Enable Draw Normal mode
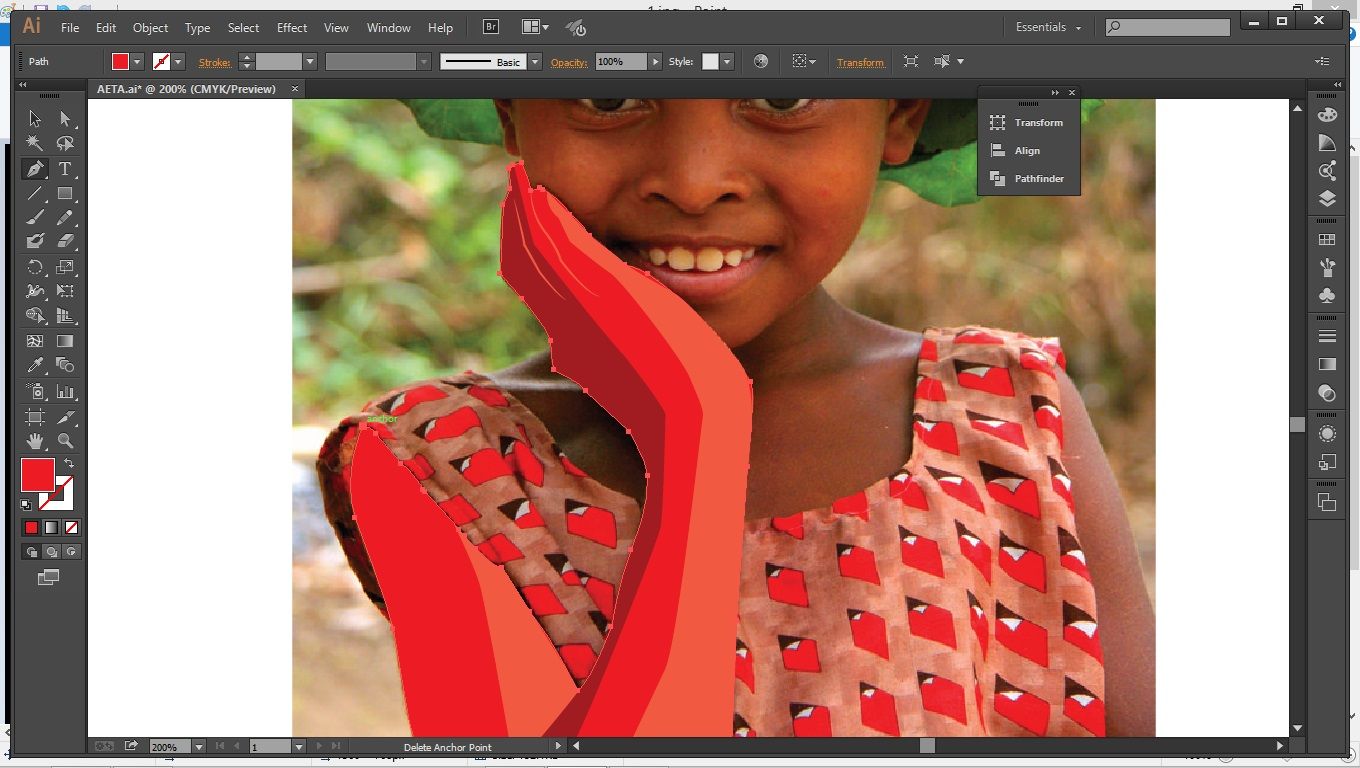The width and height of the screenshot is (1360, 768). 31,552
